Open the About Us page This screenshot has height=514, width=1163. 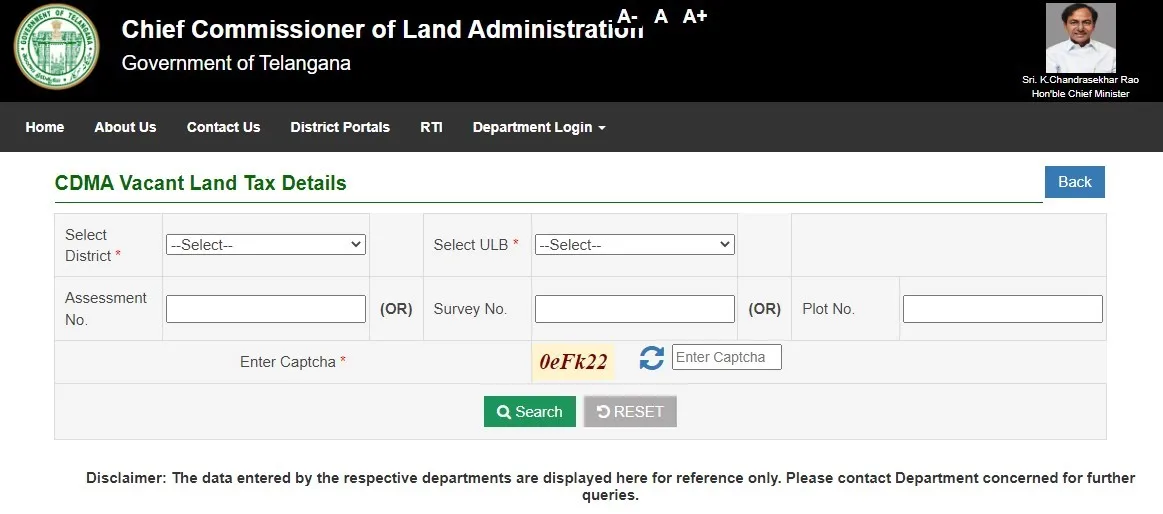pos(125,127)
